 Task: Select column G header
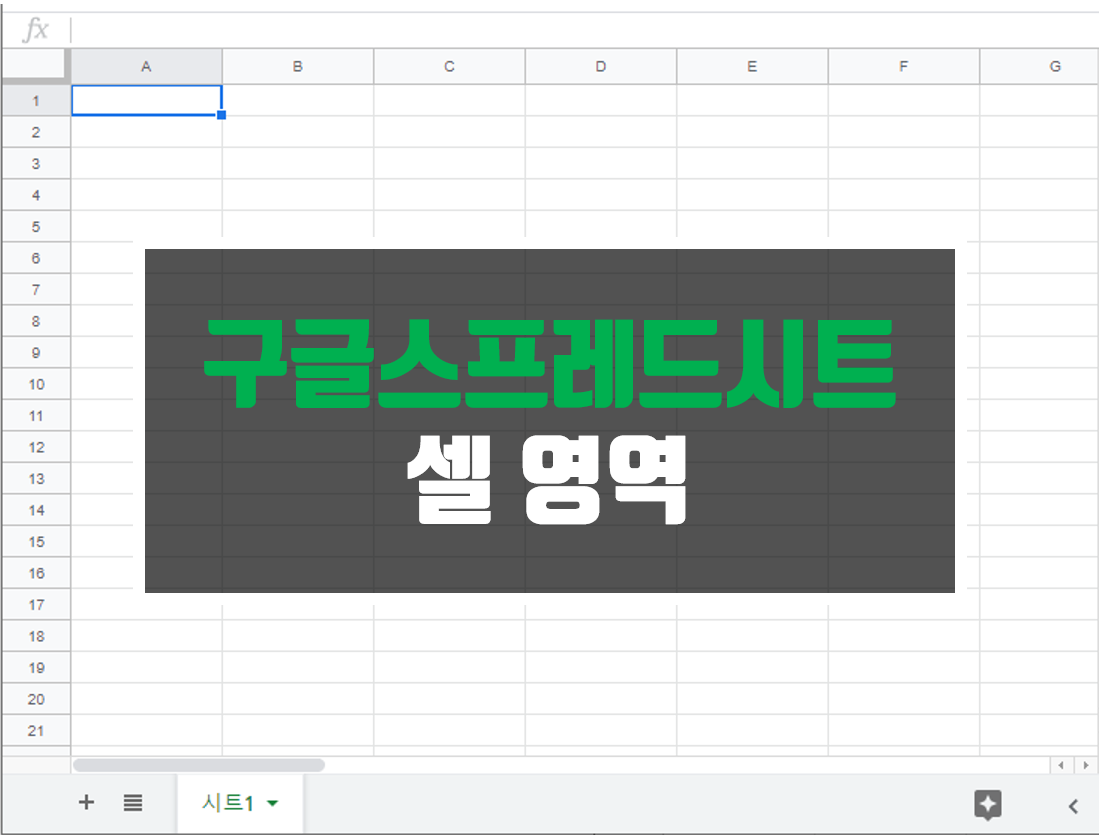(1039, 67)
